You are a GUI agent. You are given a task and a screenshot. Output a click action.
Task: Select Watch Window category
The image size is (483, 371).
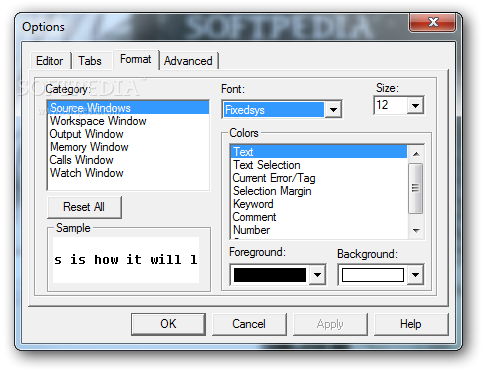pos(128,173)
